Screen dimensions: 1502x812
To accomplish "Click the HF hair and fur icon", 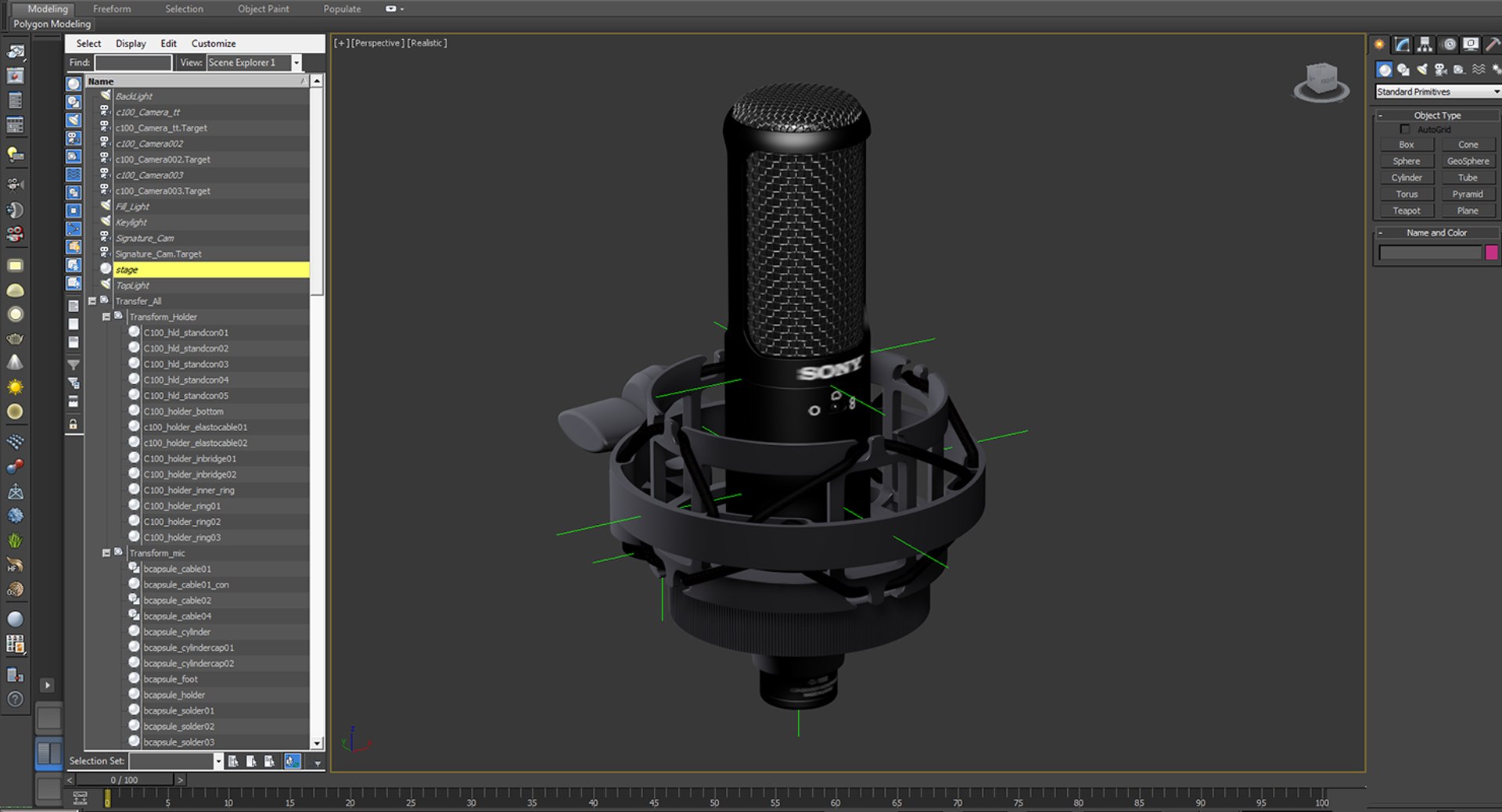I will [15, 565].
